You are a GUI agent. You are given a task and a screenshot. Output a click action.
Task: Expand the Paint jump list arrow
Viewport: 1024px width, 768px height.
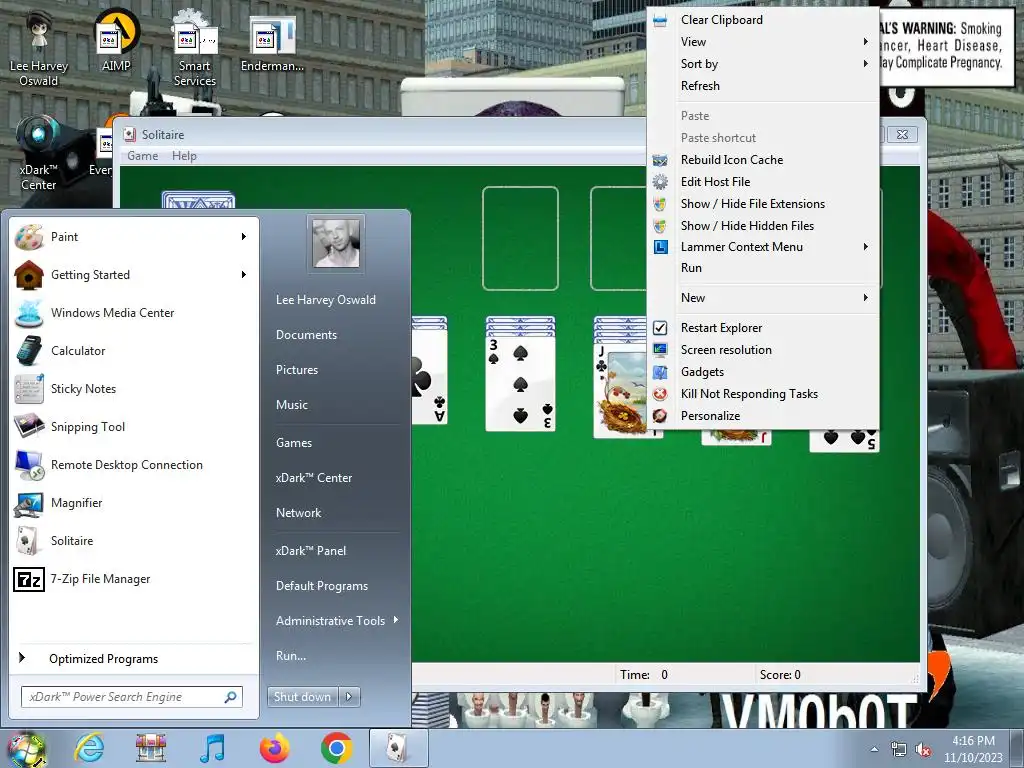[x=244, y=236]
